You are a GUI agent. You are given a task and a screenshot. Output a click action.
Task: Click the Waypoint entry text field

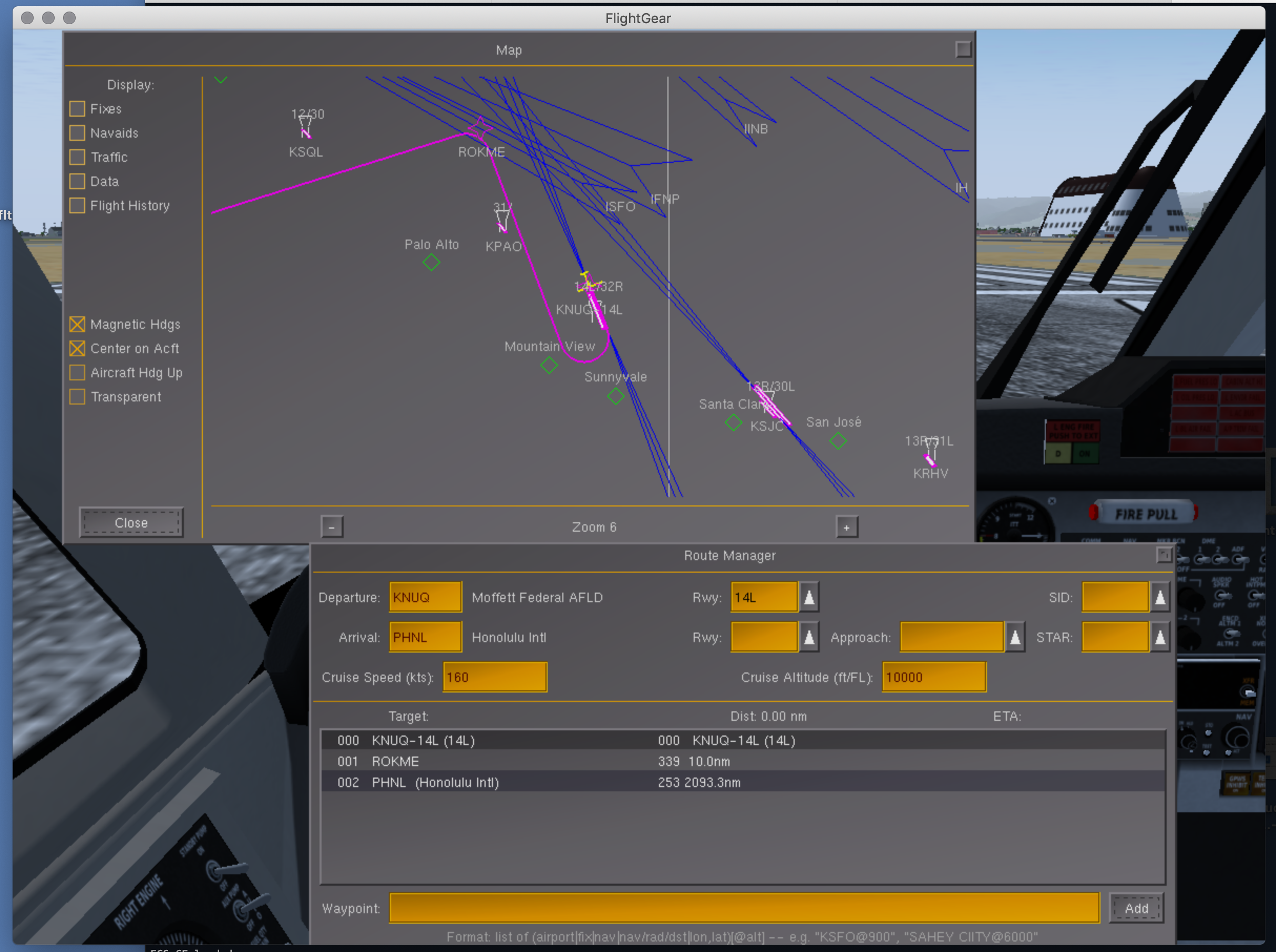pos(745,908)
